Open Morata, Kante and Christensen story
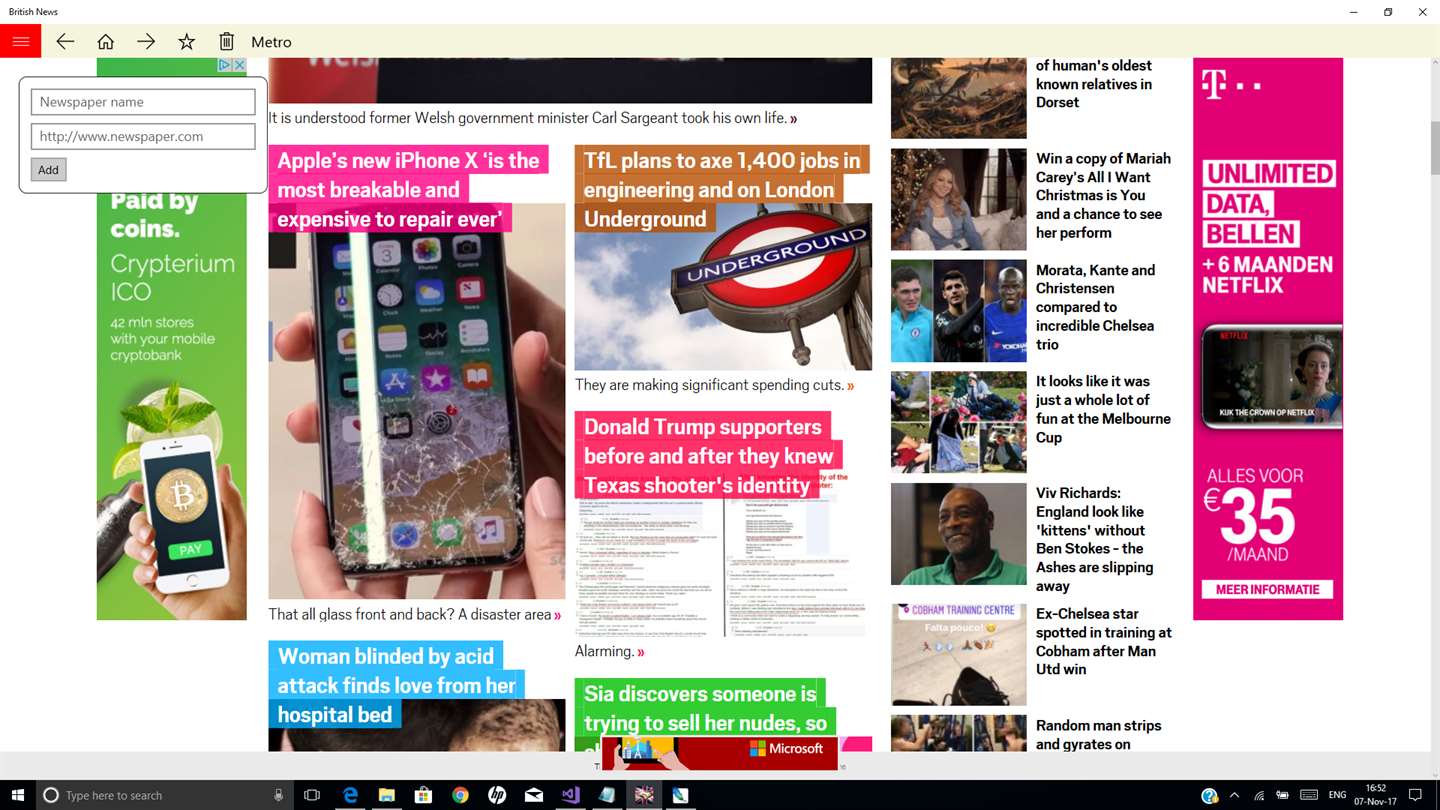Screen dimensions: 1440x810 click(1095, 307)
